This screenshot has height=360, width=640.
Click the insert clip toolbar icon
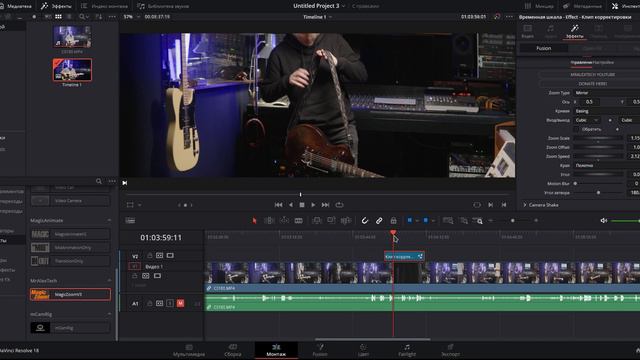pyautogui.click(x=317, y=220)
